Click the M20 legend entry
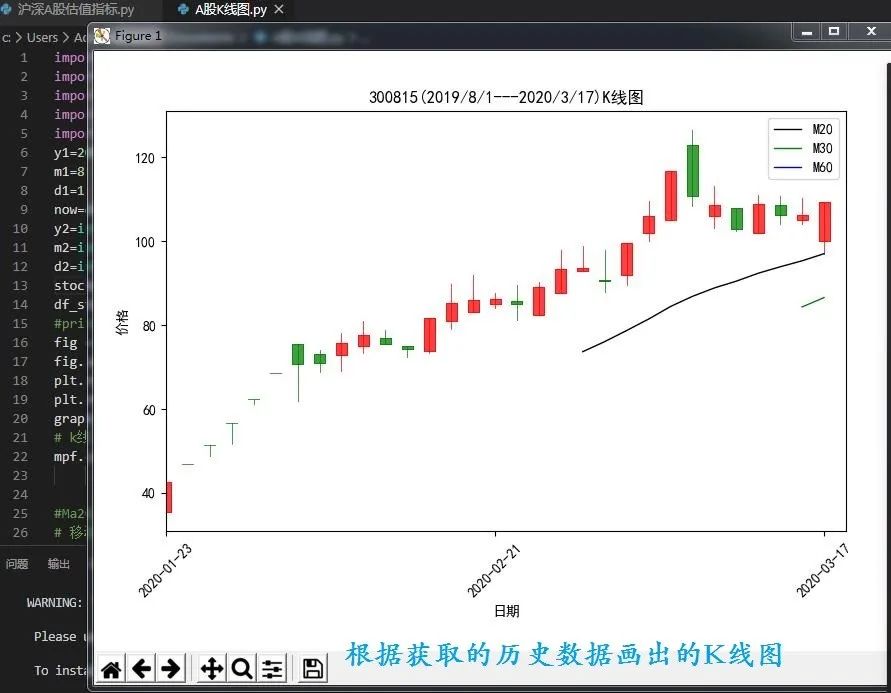891x693 pixels. click(x=803, y=130)
